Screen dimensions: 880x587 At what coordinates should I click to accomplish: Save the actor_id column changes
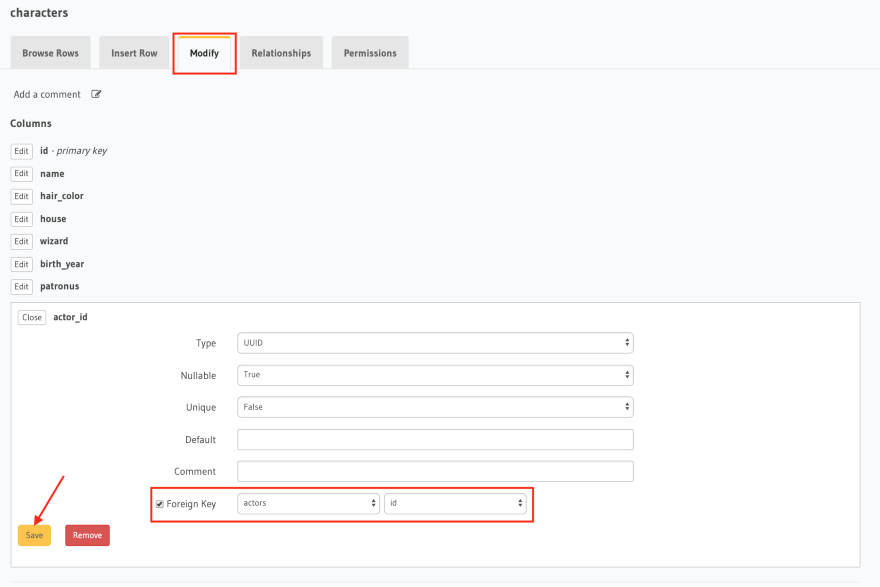[x=34, y=535]
